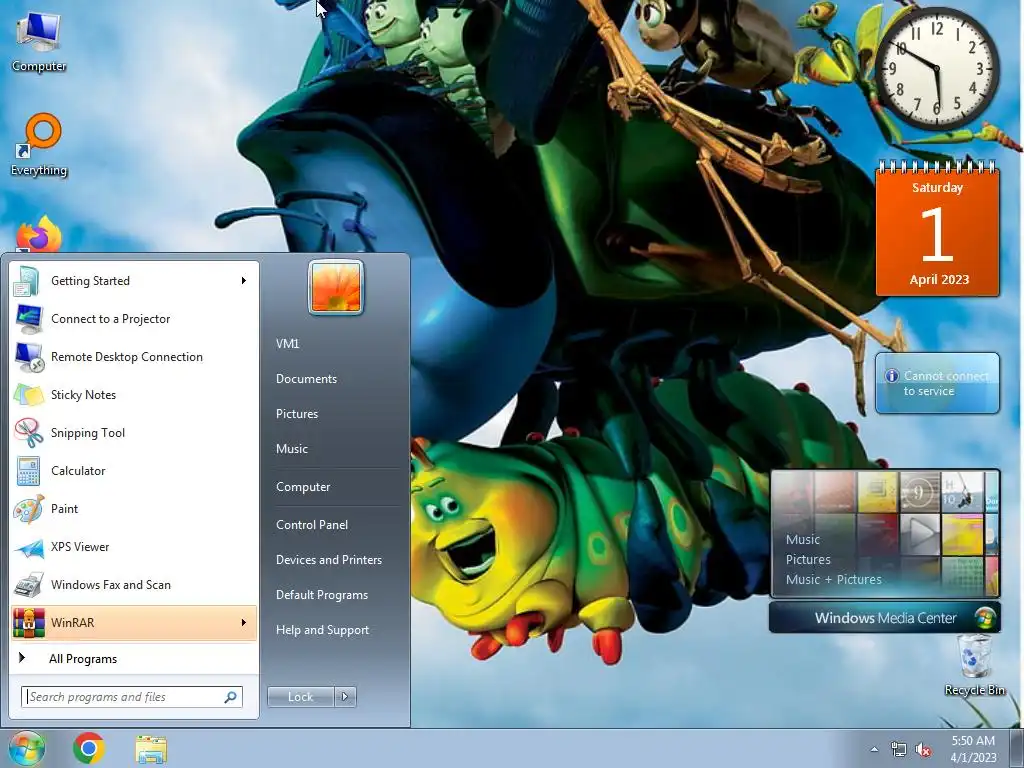The image size is (1024, 768).
Task: Expand the Getting Started submenu arrow
Action: pyautogui.click(x=244, y=281)
